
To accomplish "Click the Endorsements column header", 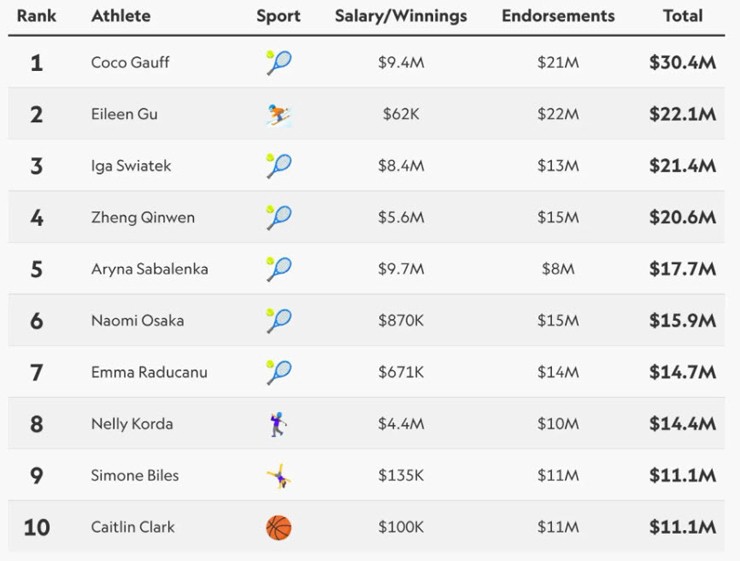I will [557, 16].
